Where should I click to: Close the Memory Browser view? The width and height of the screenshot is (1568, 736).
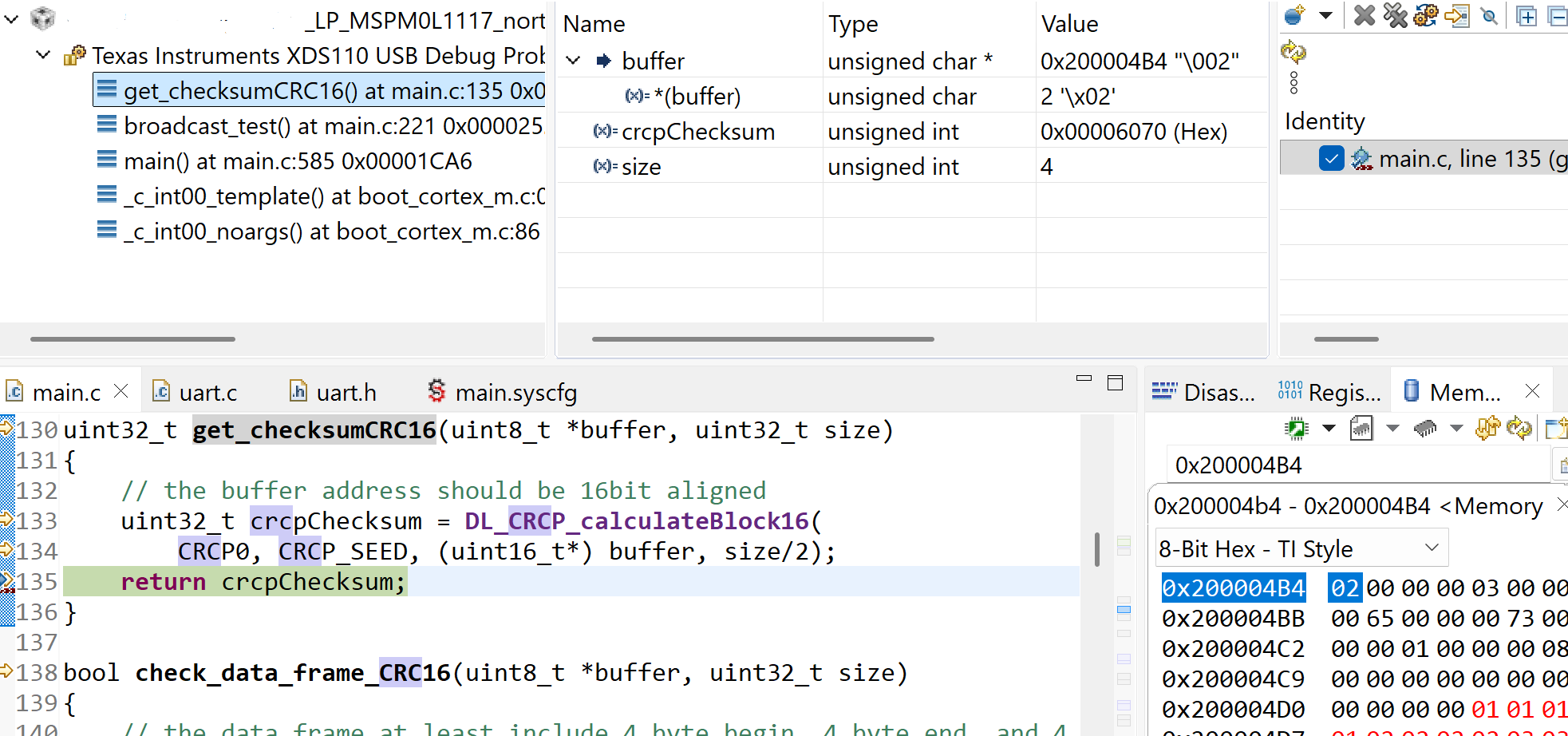[x=1532, y=390]
